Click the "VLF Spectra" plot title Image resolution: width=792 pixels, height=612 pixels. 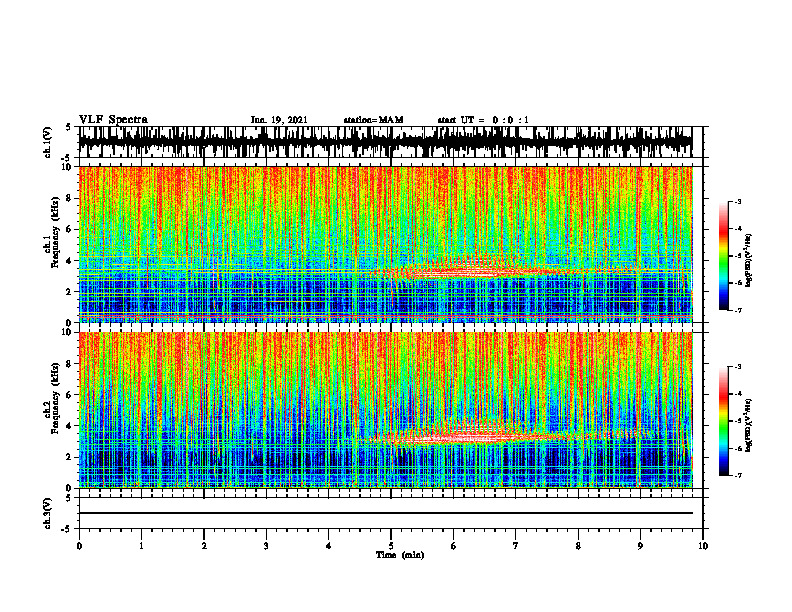click(113, 120)
